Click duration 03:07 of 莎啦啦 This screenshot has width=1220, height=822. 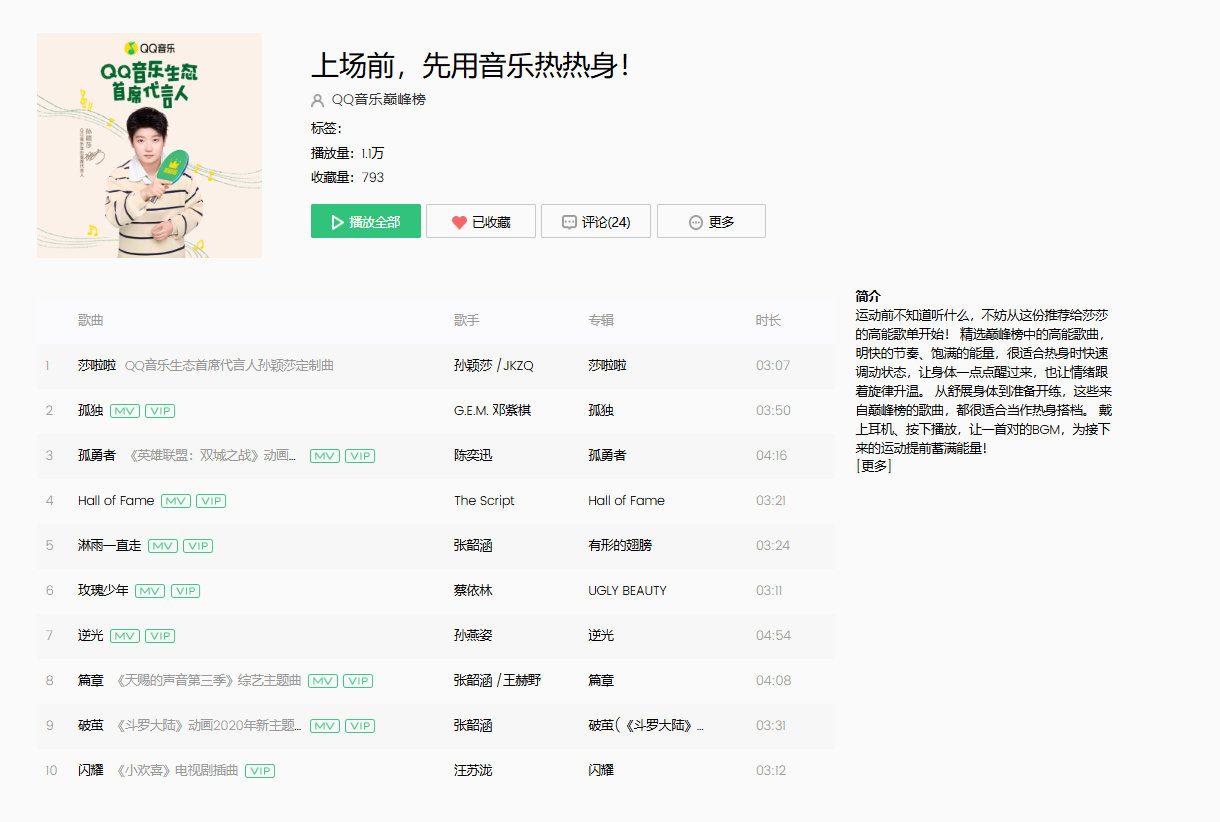(773, 366)
